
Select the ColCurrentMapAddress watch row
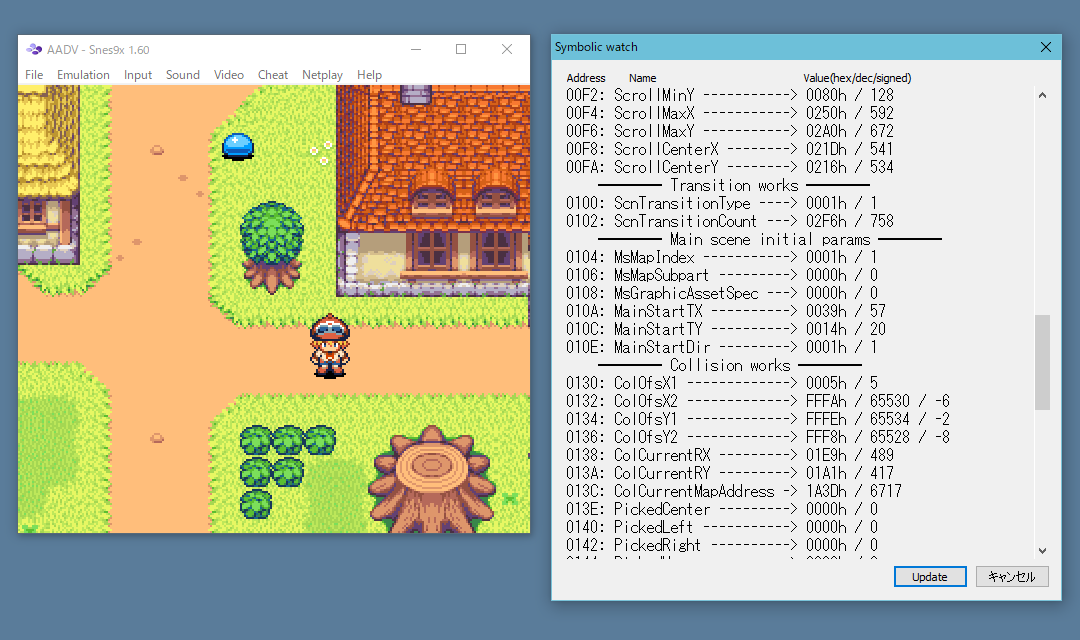(x=734, y=491)
